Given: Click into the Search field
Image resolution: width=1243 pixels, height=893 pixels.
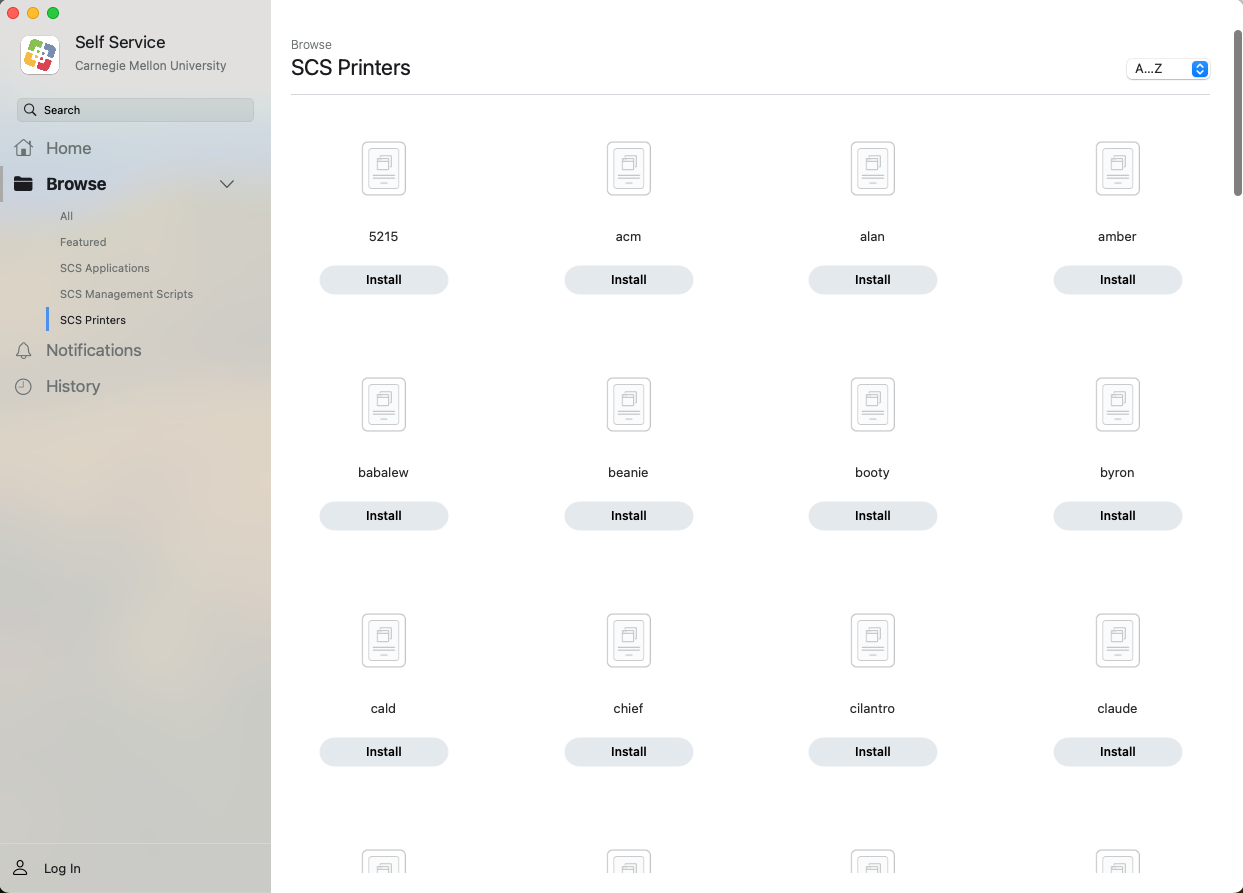Looking at the screenshot, I should [x=135, y=110].
